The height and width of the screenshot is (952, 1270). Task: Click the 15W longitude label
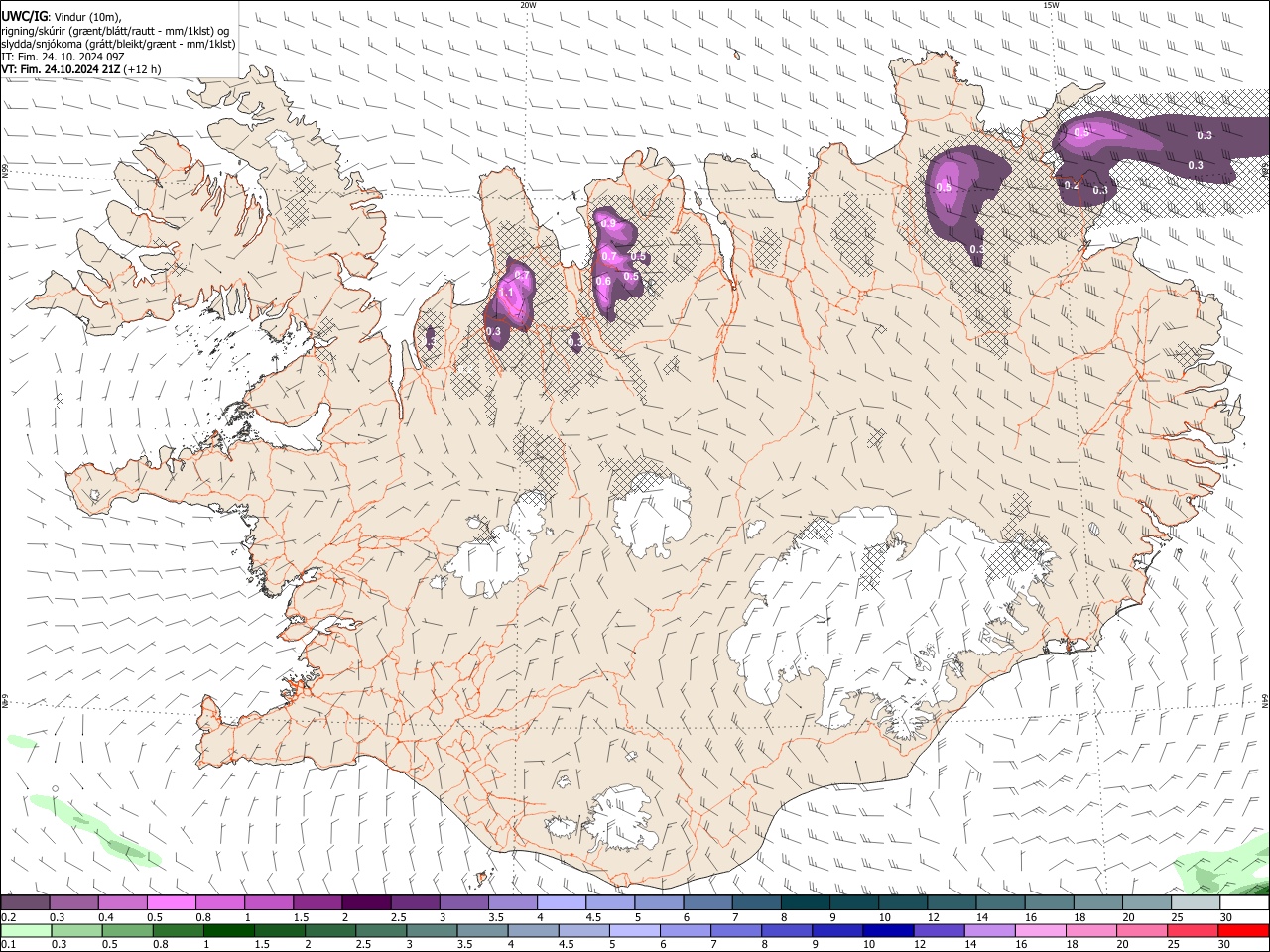pyautogui.click(x=1051, y=5)
